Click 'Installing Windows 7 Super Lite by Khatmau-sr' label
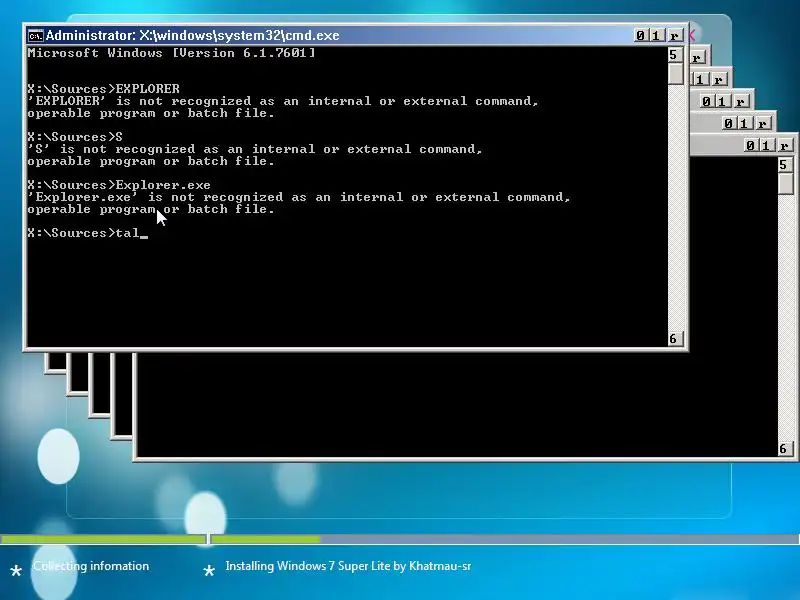This screenshot has height=600, width=800. tap(348, 566)
